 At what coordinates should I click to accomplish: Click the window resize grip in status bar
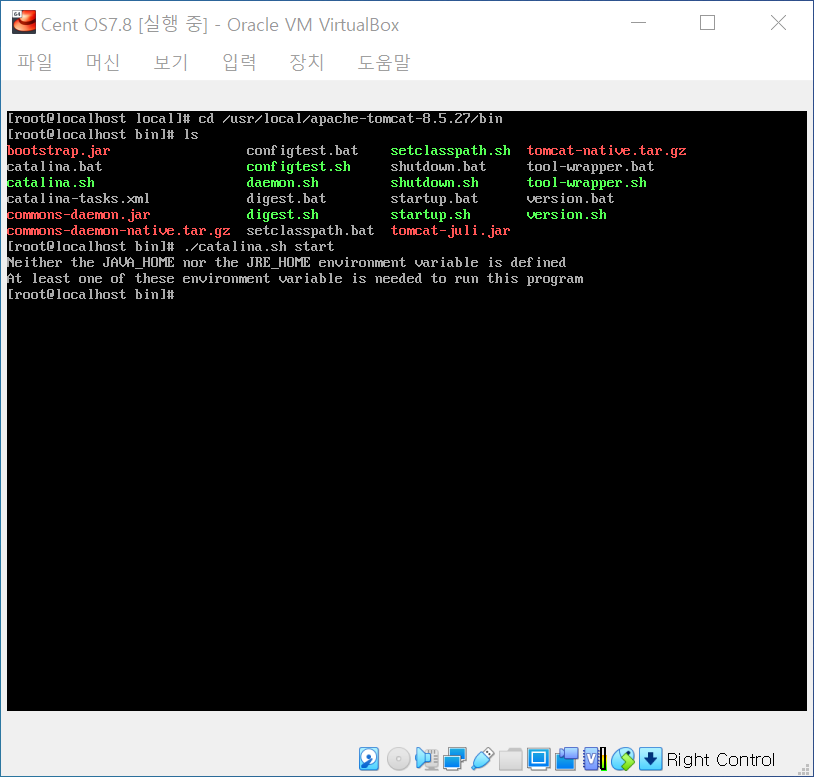[x=804, y=768]
